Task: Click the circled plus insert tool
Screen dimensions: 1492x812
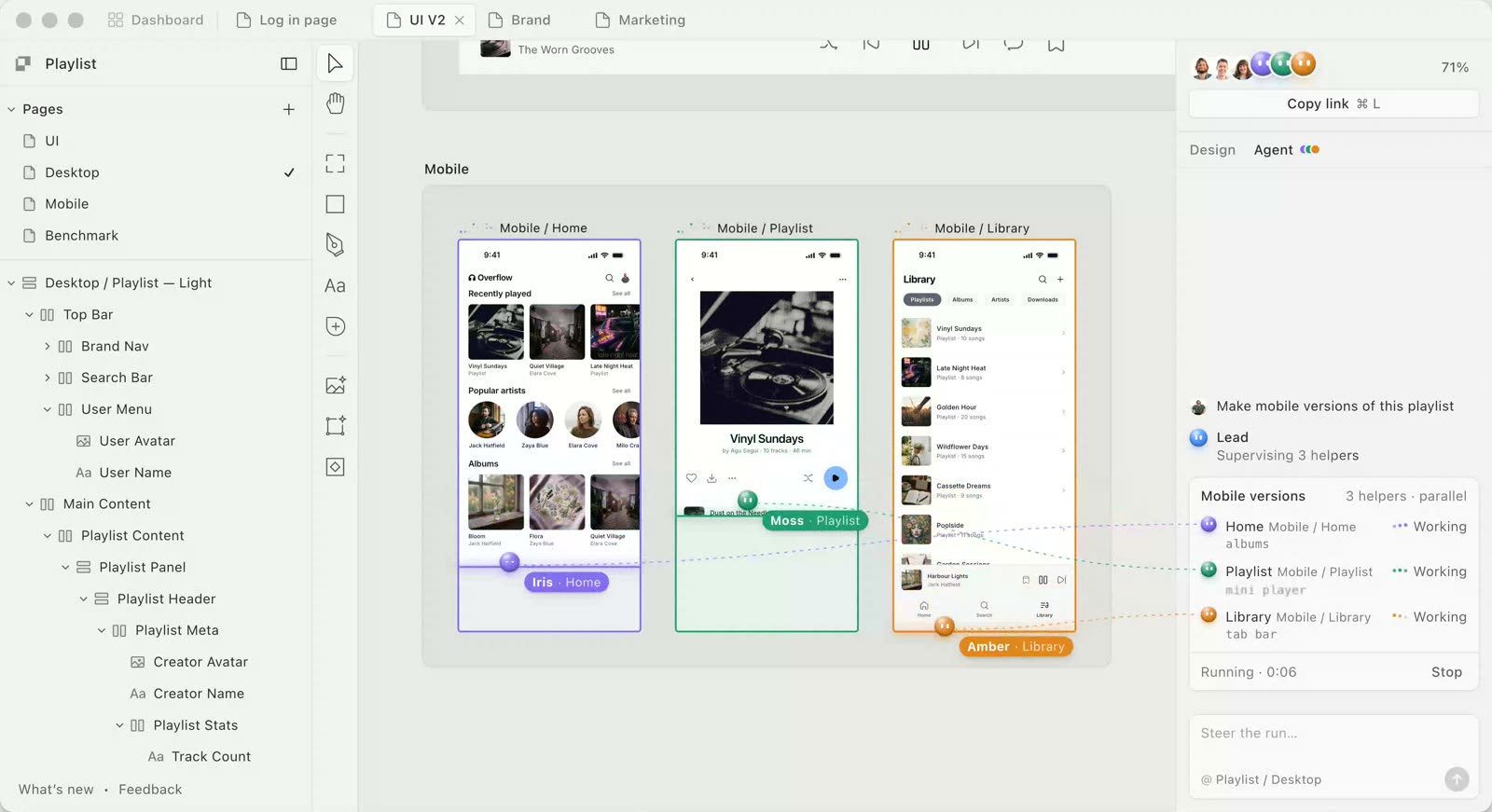Action: pos(336,326)
